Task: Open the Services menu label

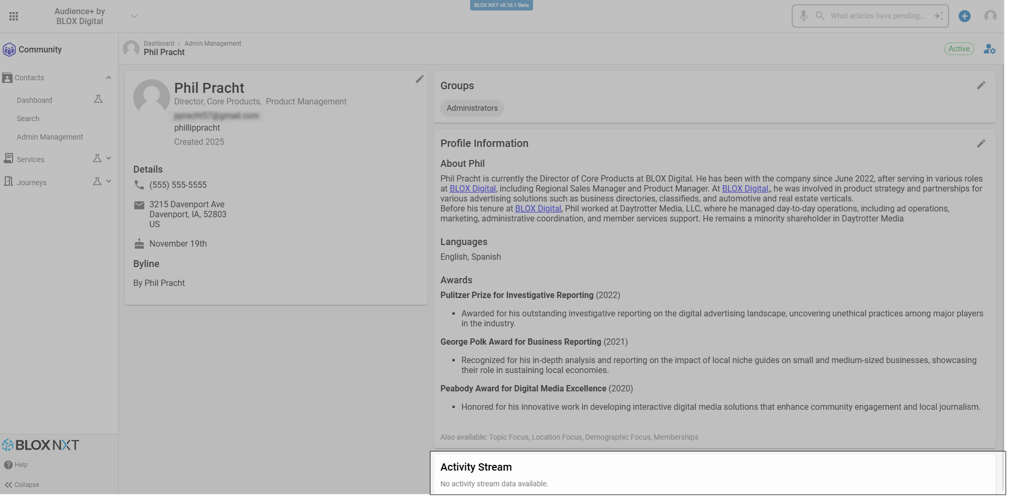Action: point(30,159)
